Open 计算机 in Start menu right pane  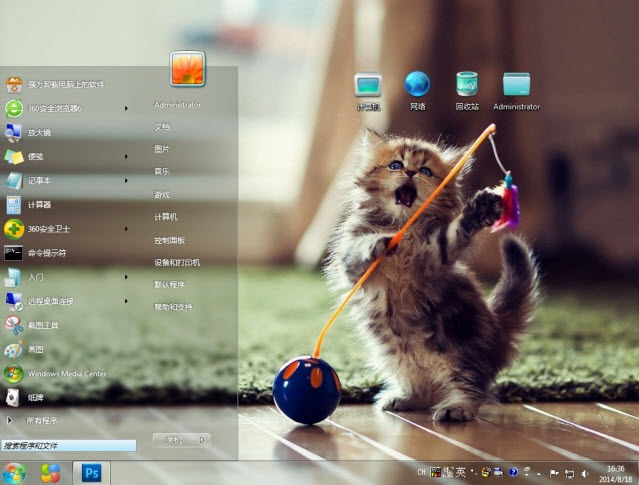point(165,217)
